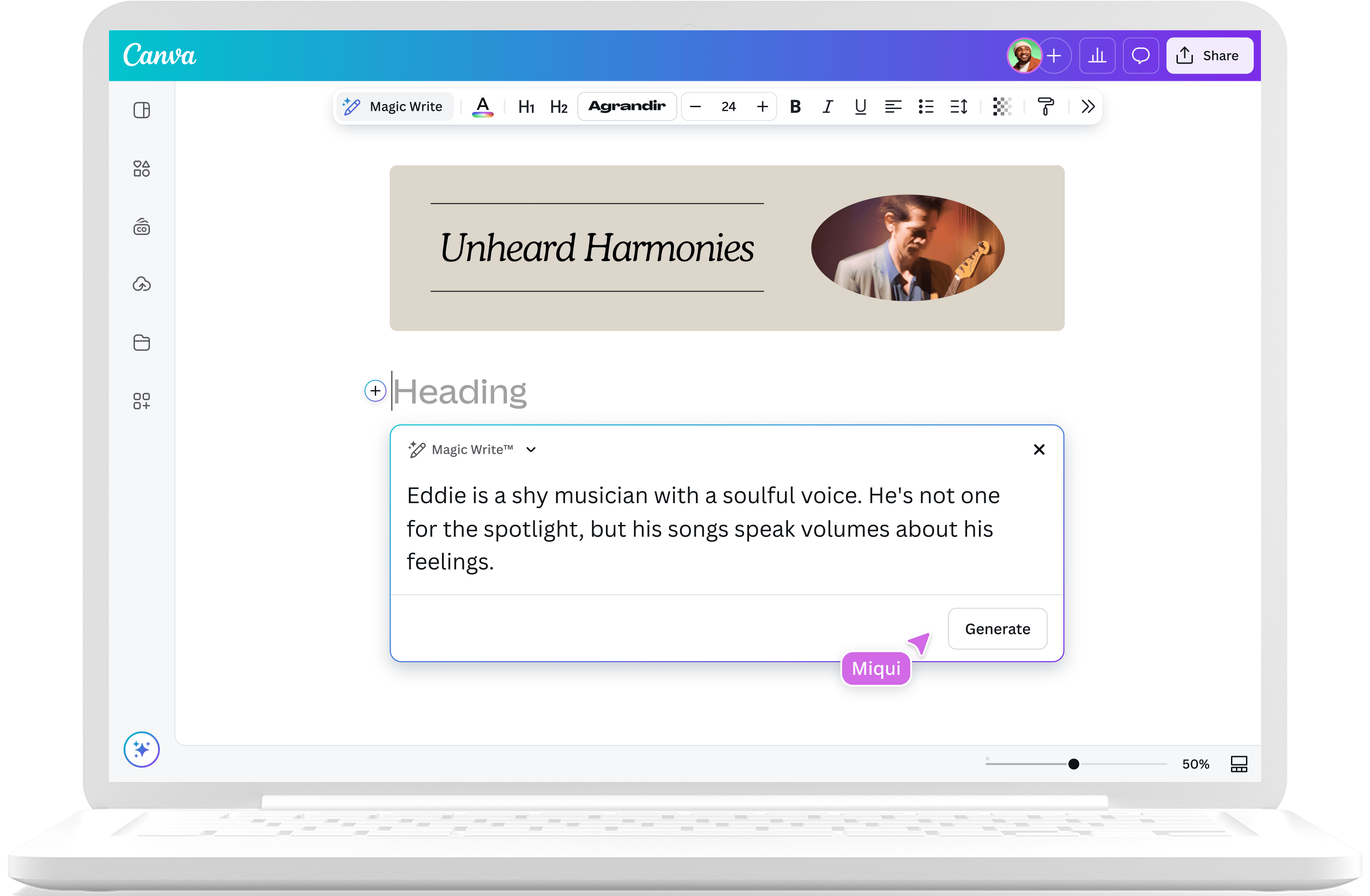
Task: Click the zoom slider handle
Action: pyautogui.click(x=1073, y=764)
